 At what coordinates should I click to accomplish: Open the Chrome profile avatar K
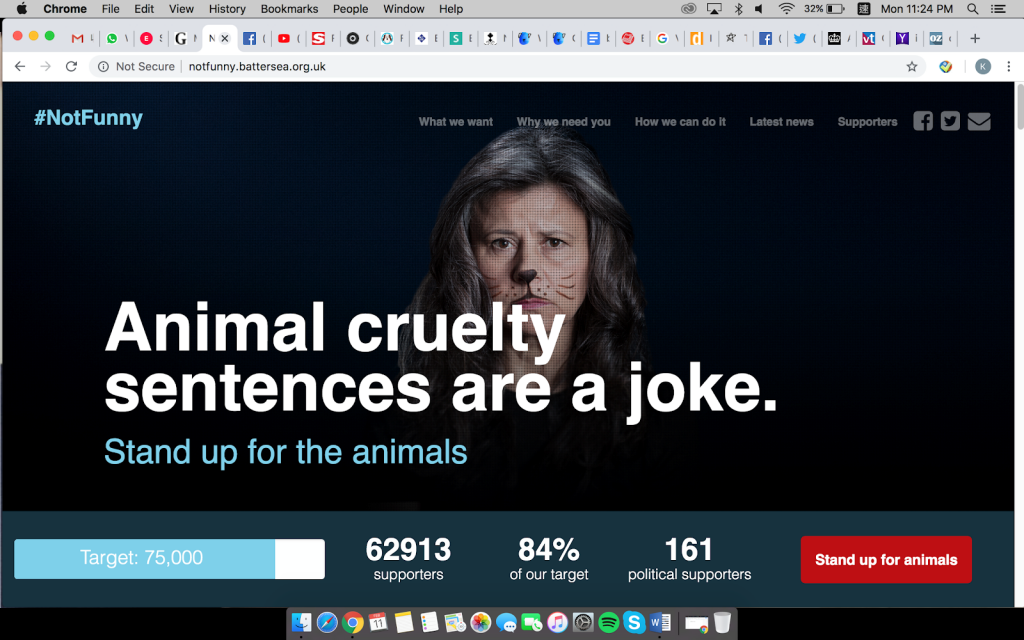click(983, 66)
